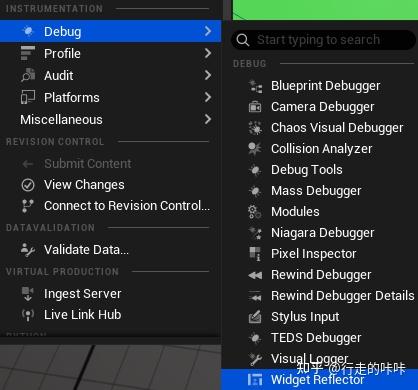Select Niagara Debugger text

click(323, 233)
